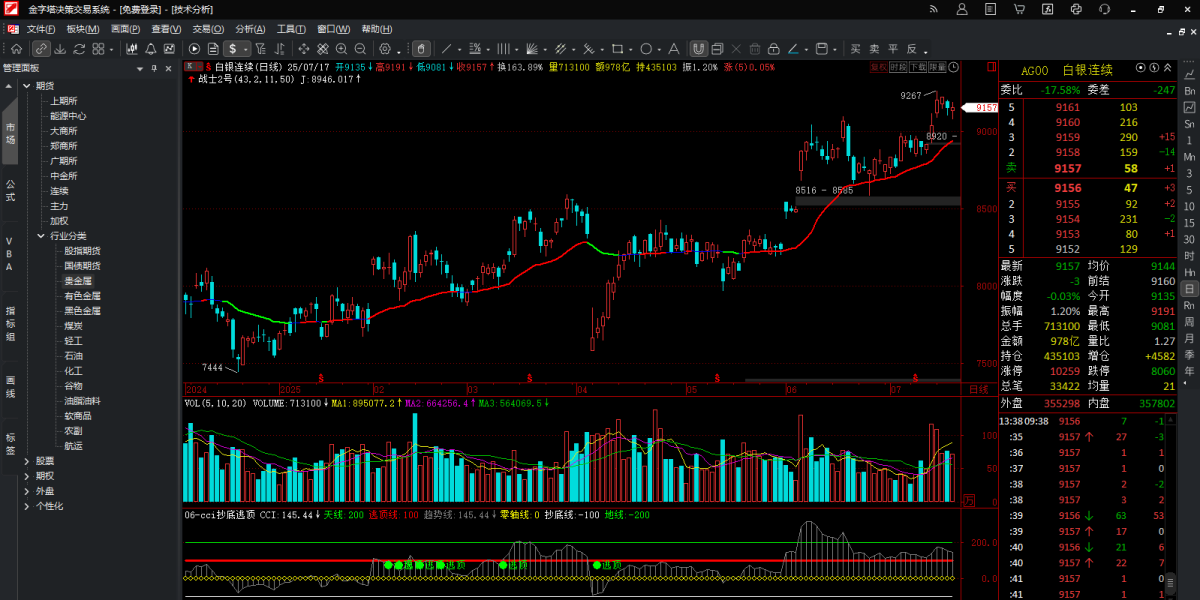
Task: Click the 买 buy button
Action: (x=856, y=48)
